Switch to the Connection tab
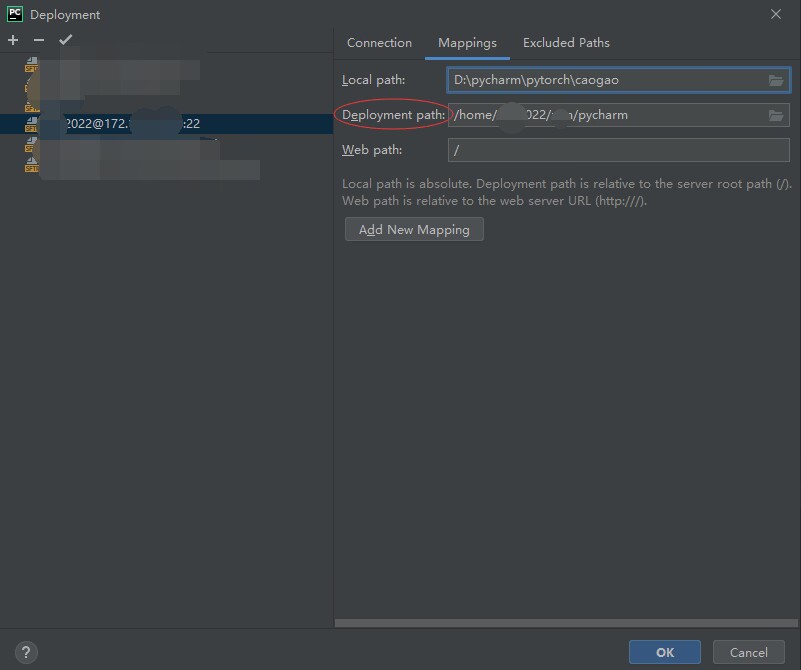Viewport: 801px width, 670px height. [x=379, y=43]
